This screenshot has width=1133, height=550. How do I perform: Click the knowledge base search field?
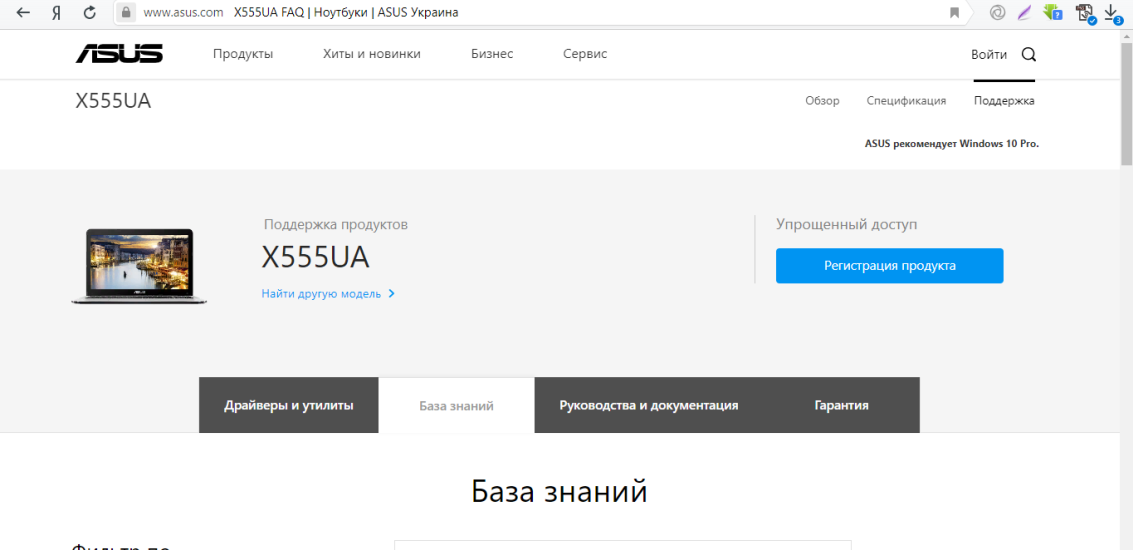623,545
